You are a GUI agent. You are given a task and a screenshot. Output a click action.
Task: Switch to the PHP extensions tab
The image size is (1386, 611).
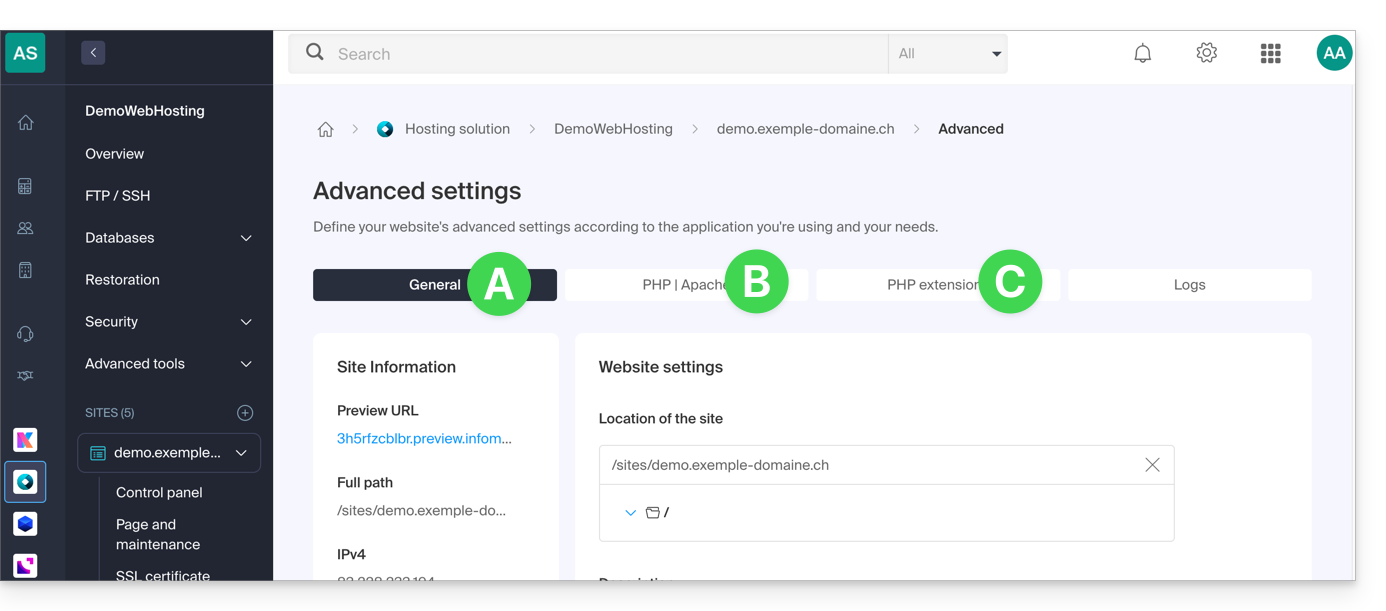pyautogui.click(x=920, y=285)
